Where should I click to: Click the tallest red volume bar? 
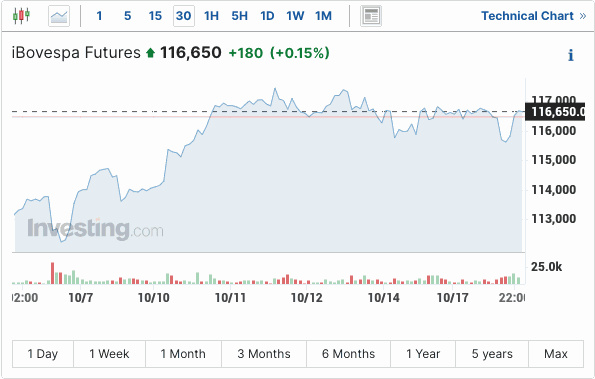[x=52, y=273]
